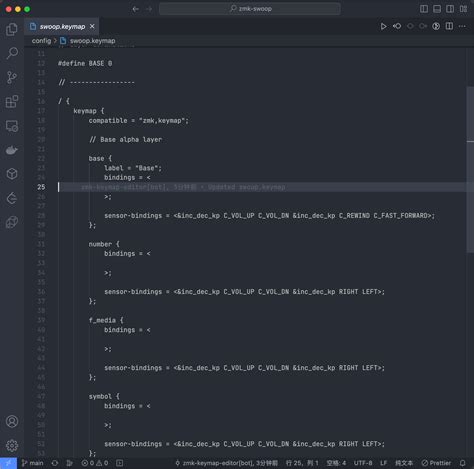The width and height of the screenshot is (474, 469).
Task: Open the cube icon view in activity bar
Action: [12, 174]
